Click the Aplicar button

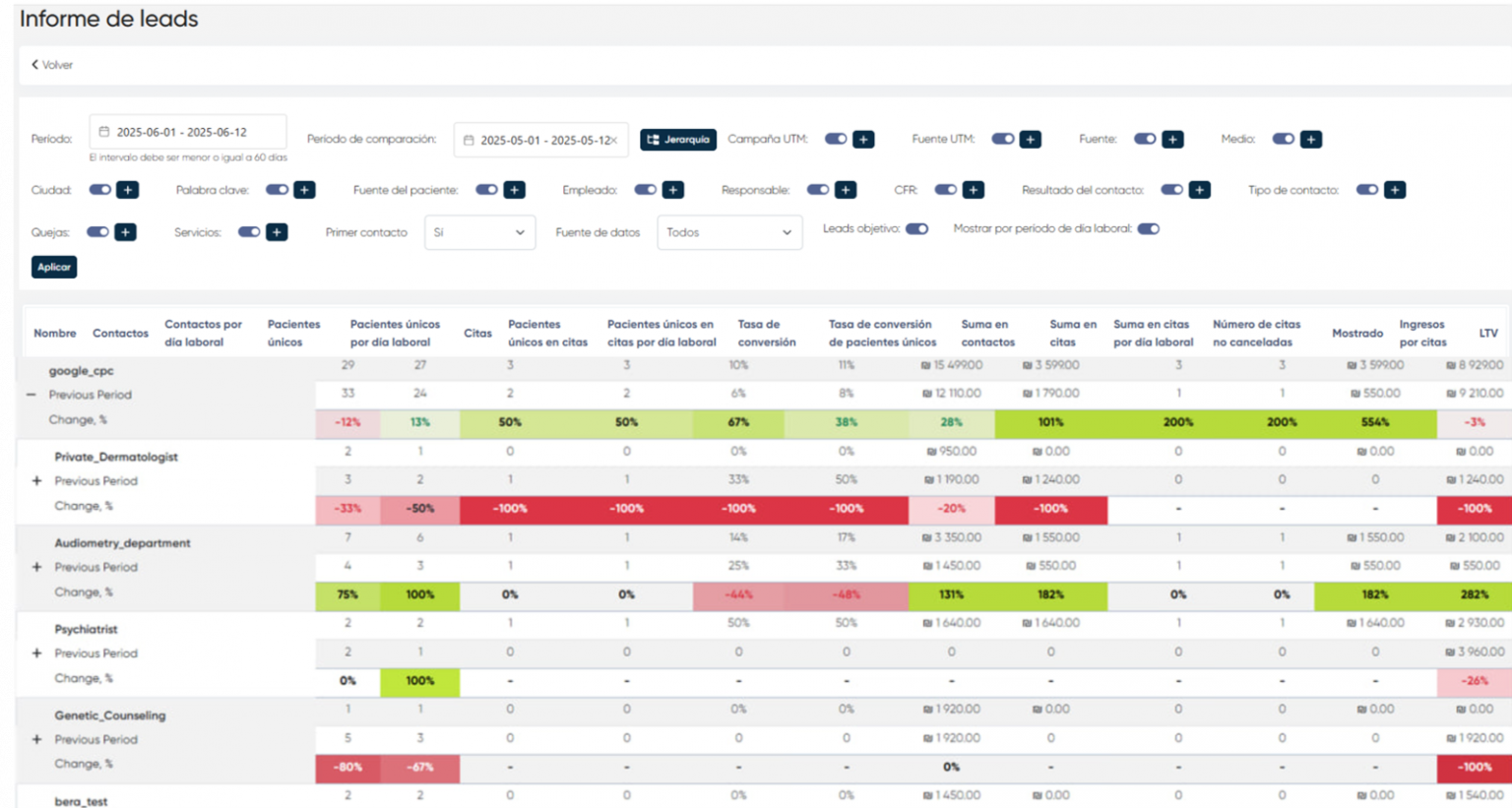coord(54,266)
